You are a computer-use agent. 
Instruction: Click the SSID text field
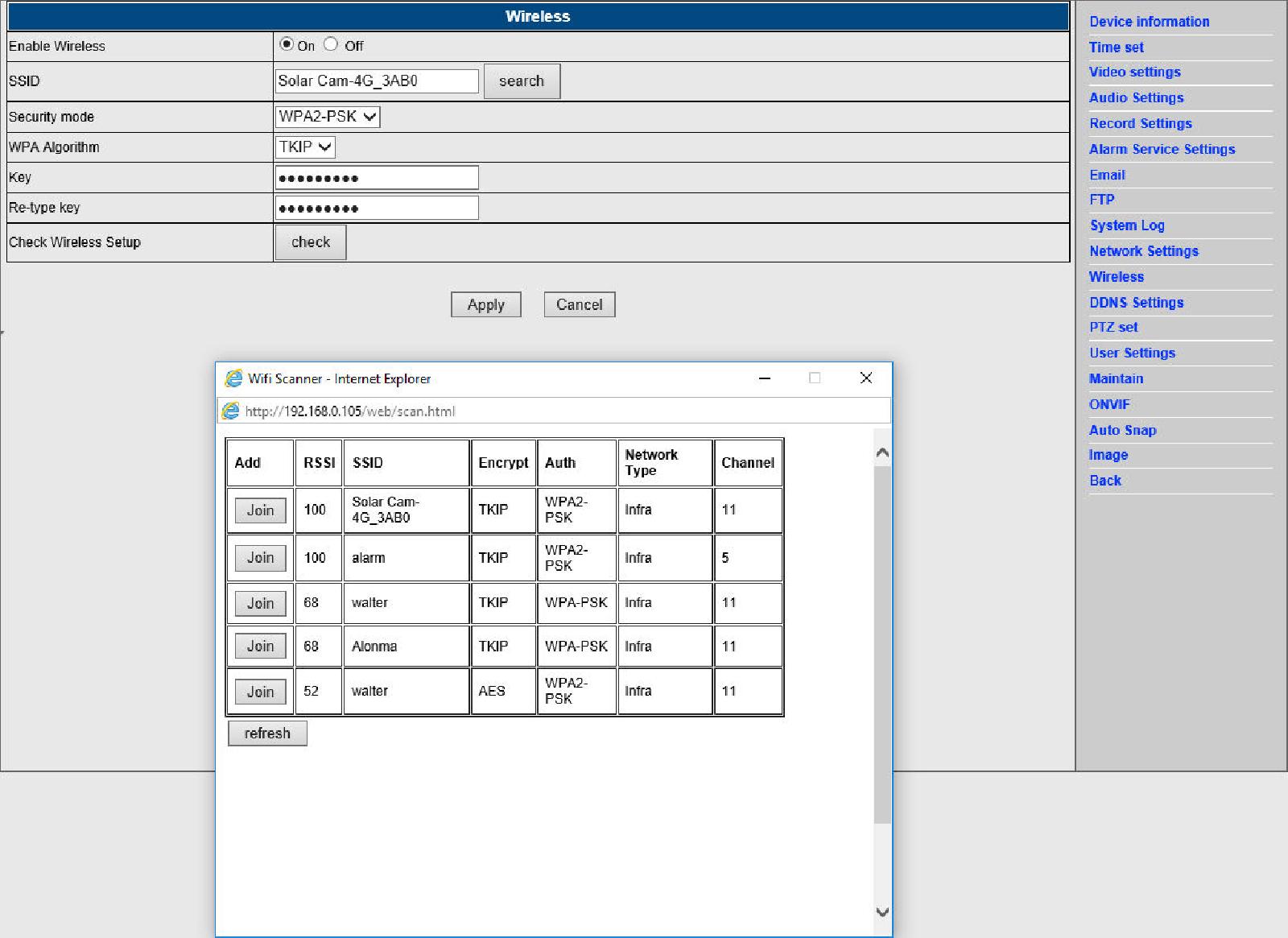pyautogui.click(x=377, y=81)
